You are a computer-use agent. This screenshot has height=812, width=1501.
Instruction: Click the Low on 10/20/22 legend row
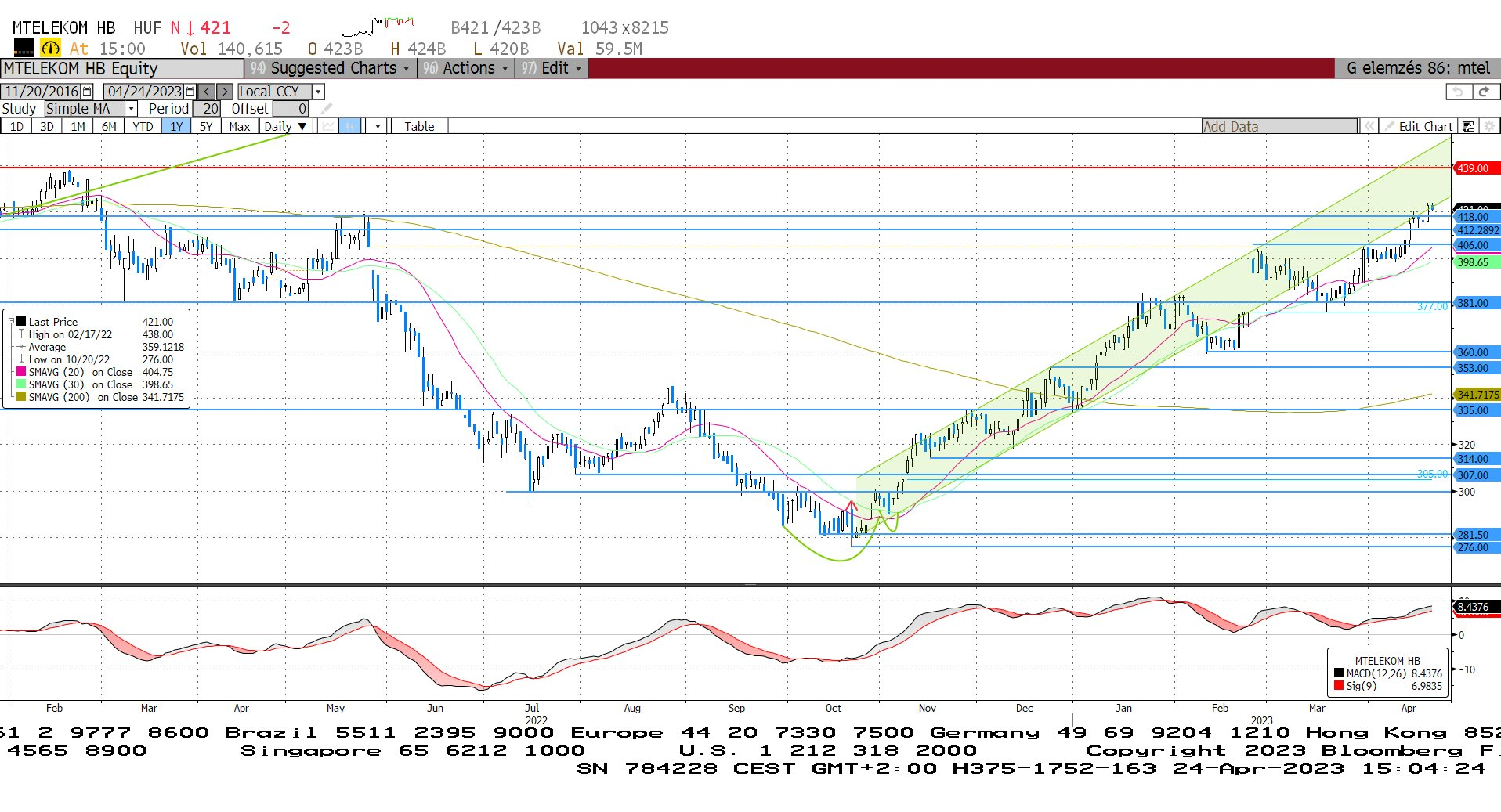point(96,359)
